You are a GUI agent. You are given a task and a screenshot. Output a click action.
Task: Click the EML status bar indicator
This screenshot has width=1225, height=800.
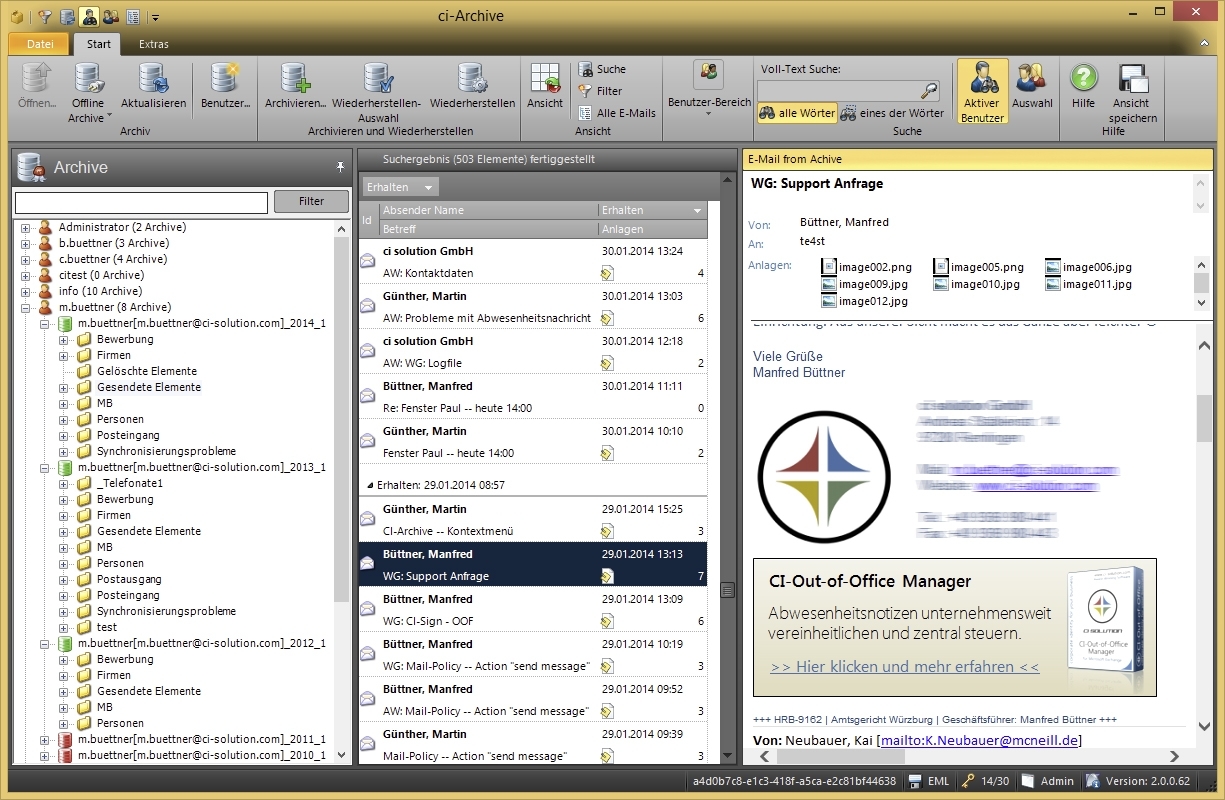(929, 781)
